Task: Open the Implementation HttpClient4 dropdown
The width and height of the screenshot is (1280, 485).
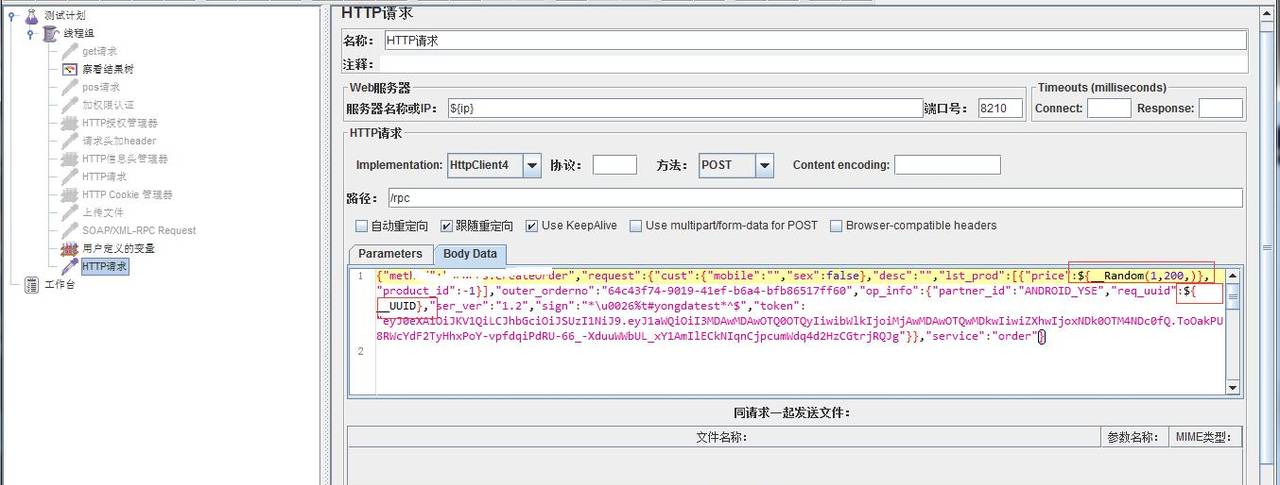Action: click(x=532, y=165)
